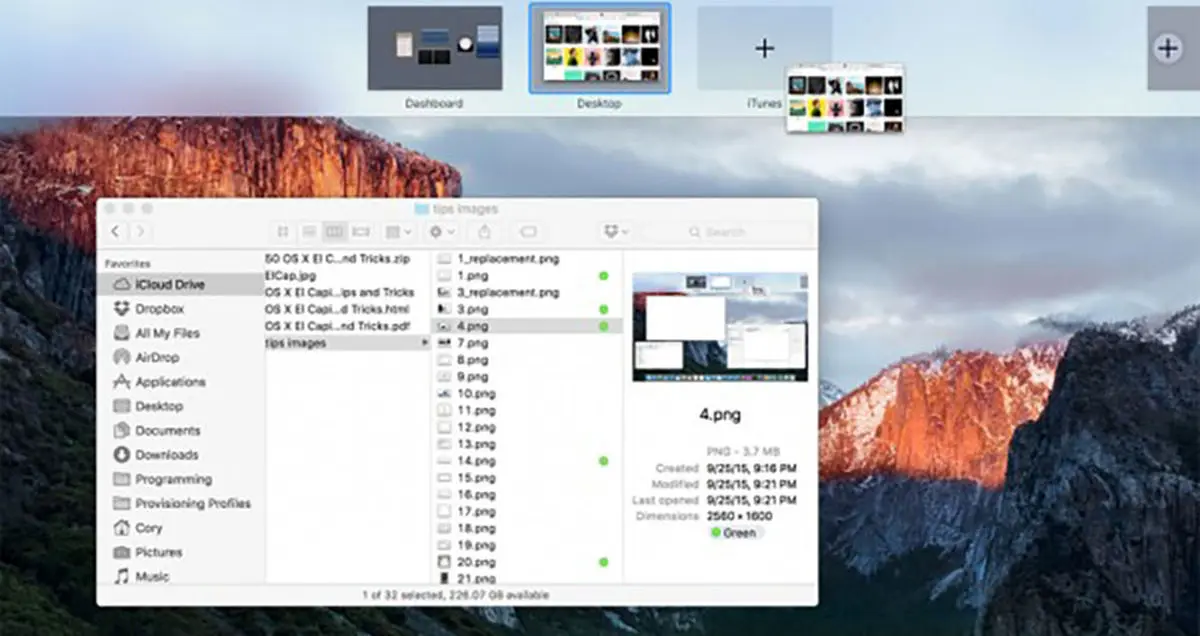
Task: Switch Finder to icon view
Action: [283, 230]
